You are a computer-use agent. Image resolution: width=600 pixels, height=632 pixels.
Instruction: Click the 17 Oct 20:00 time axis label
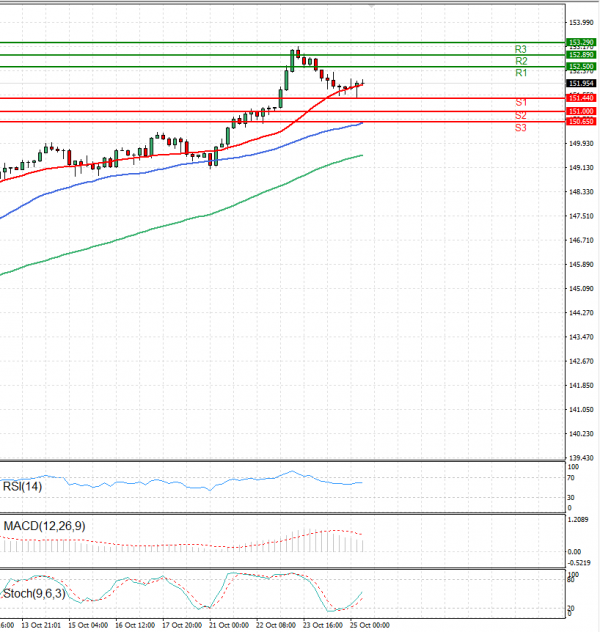click(x=182, y=625)
